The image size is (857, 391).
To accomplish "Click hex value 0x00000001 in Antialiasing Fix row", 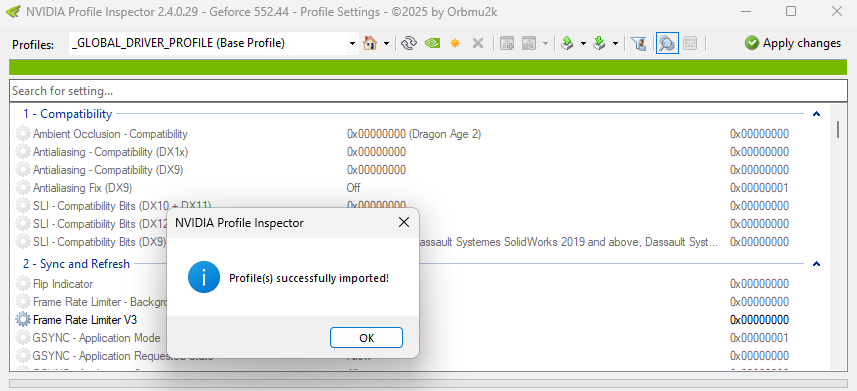I will point(759,188).
